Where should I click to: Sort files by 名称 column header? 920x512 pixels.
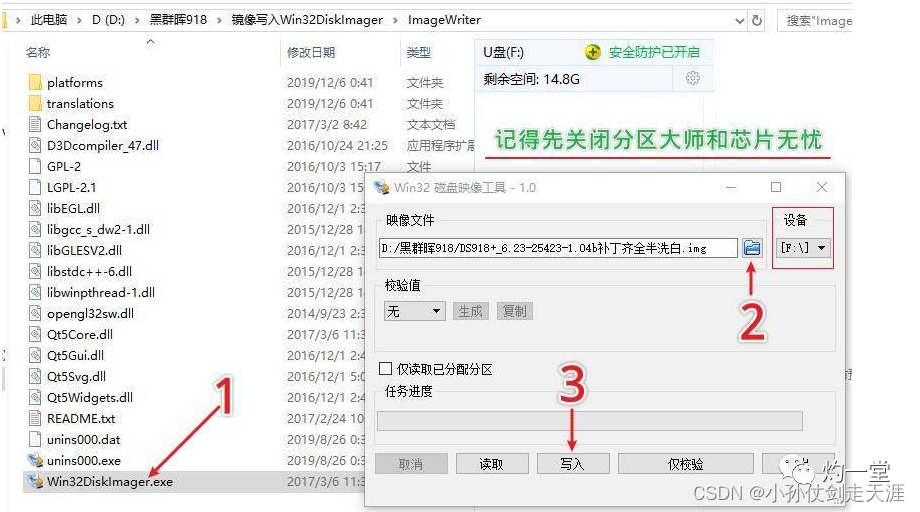click(38, 53)
